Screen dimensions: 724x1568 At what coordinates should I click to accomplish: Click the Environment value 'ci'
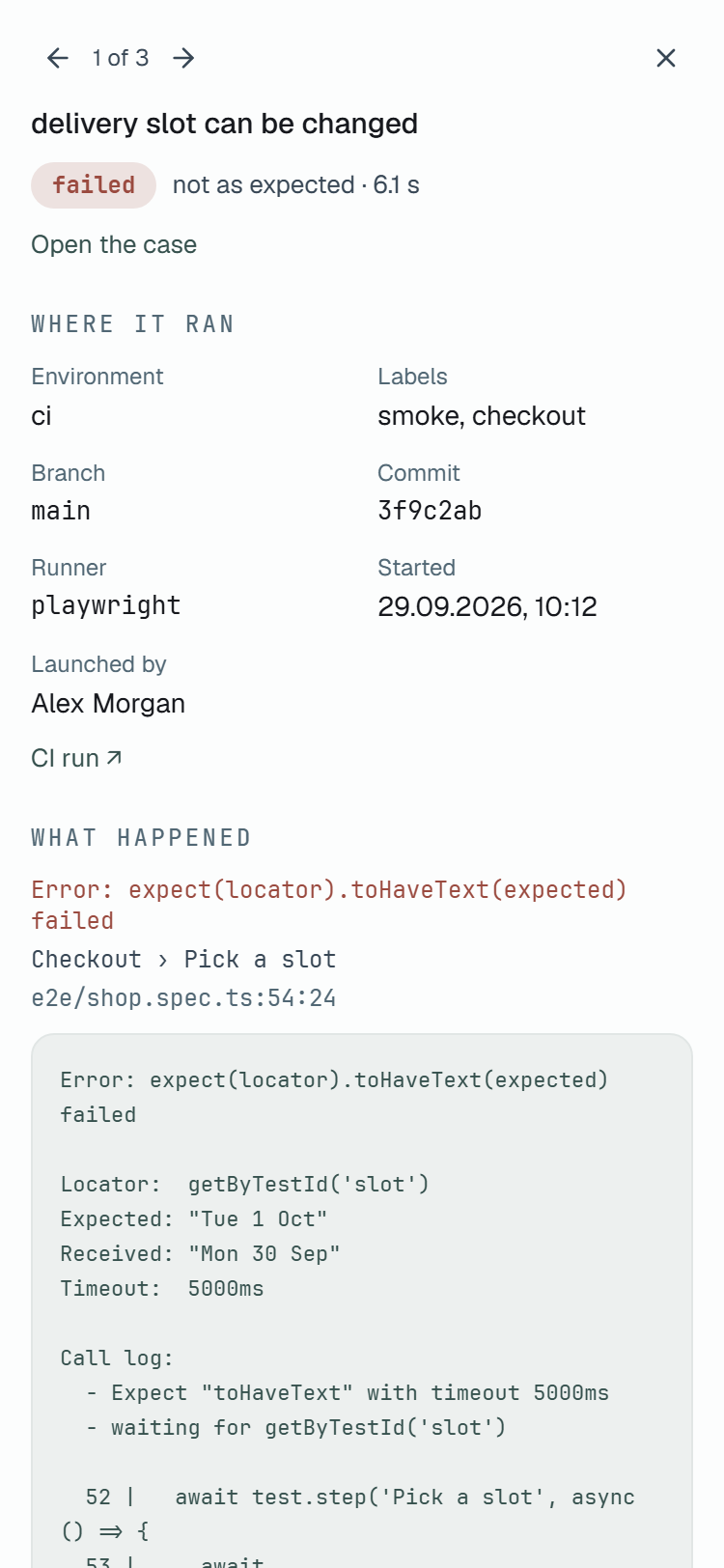pos(42,416)
